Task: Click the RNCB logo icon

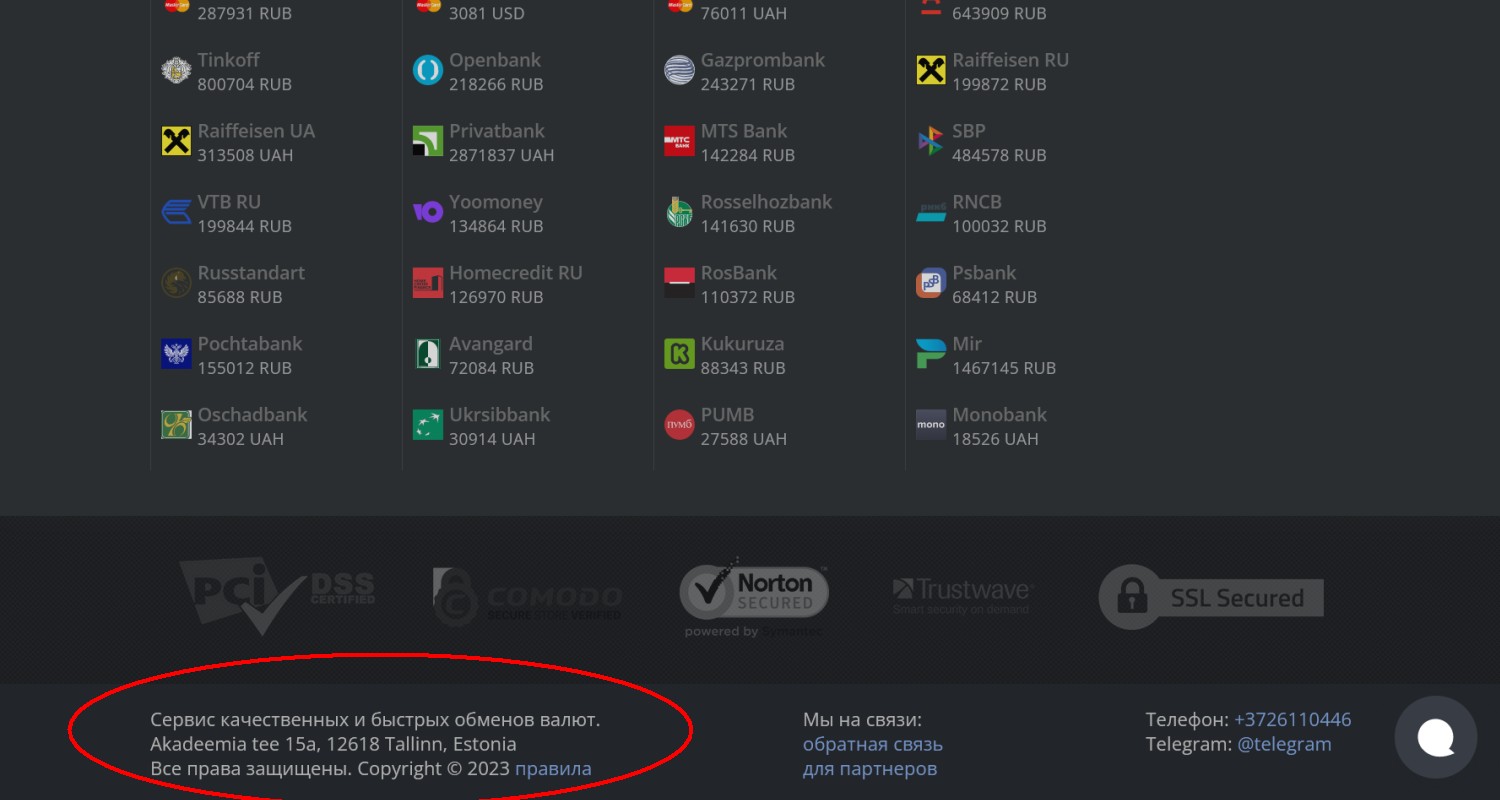Action: (x=931, y=212)
